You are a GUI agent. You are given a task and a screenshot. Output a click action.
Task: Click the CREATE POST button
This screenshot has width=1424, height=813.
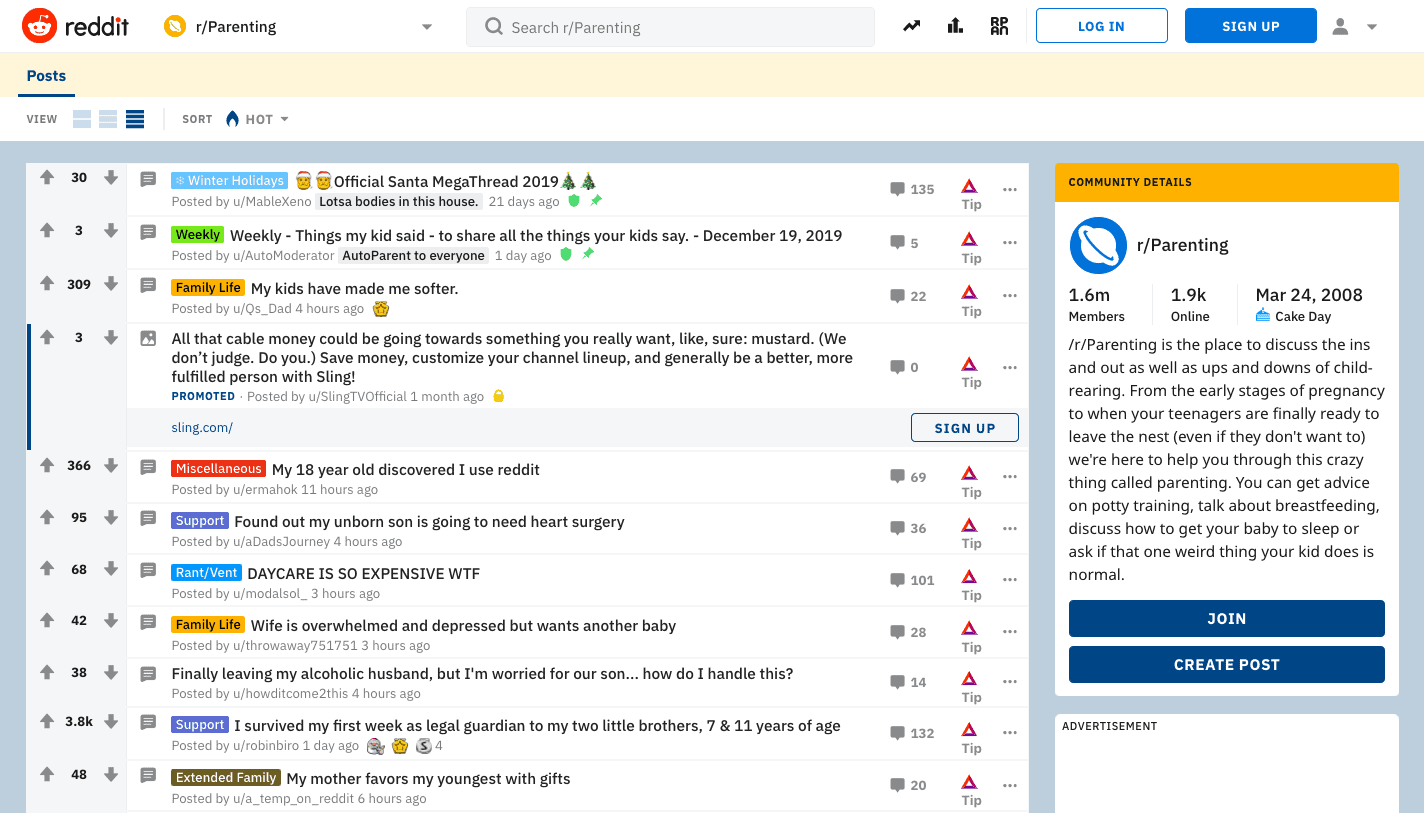[x=1226, y=664]
